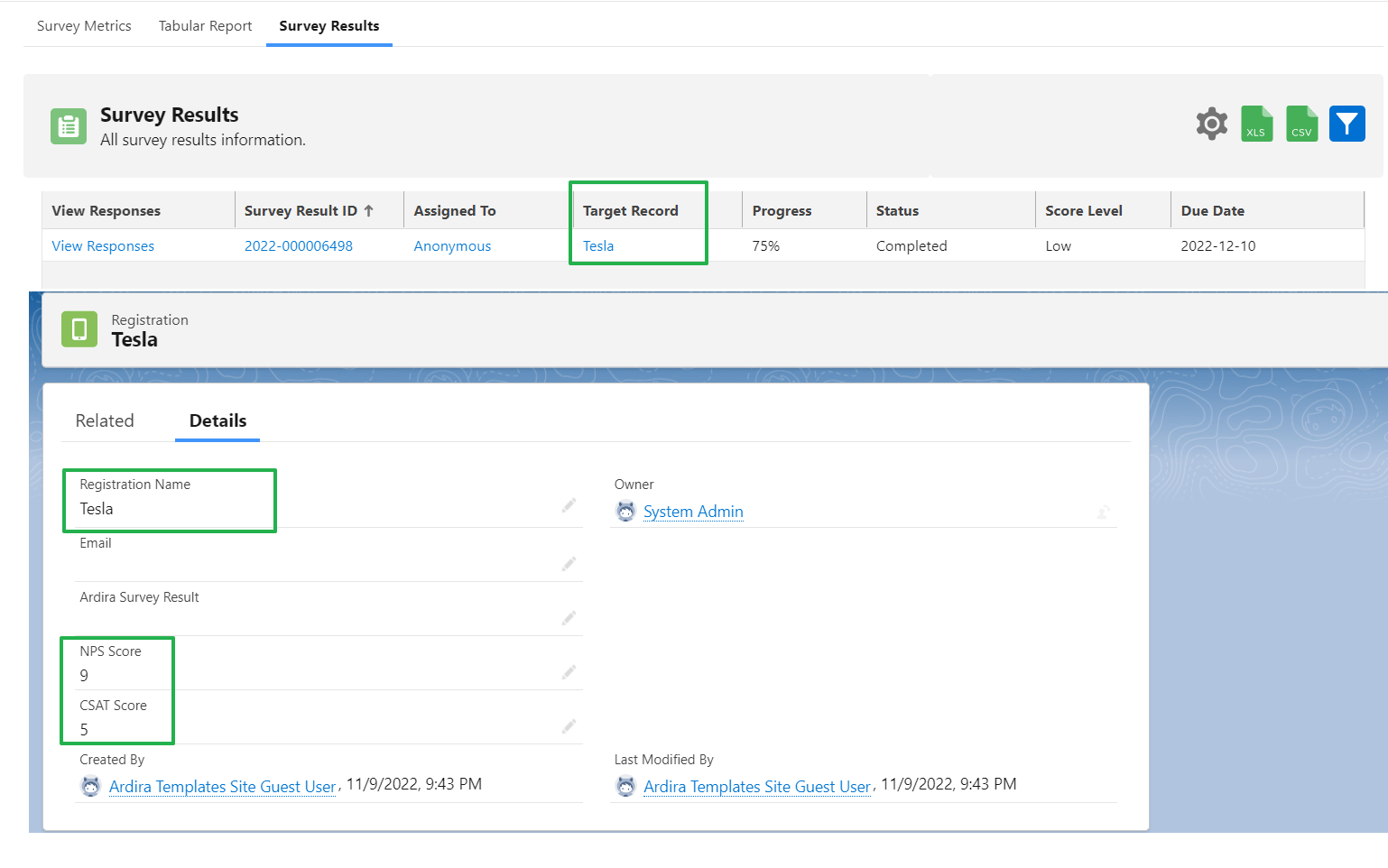Screen dimensions: 1388x868
Task: Click the green Survey Results clipboard icon
Action: pos(68,125)
